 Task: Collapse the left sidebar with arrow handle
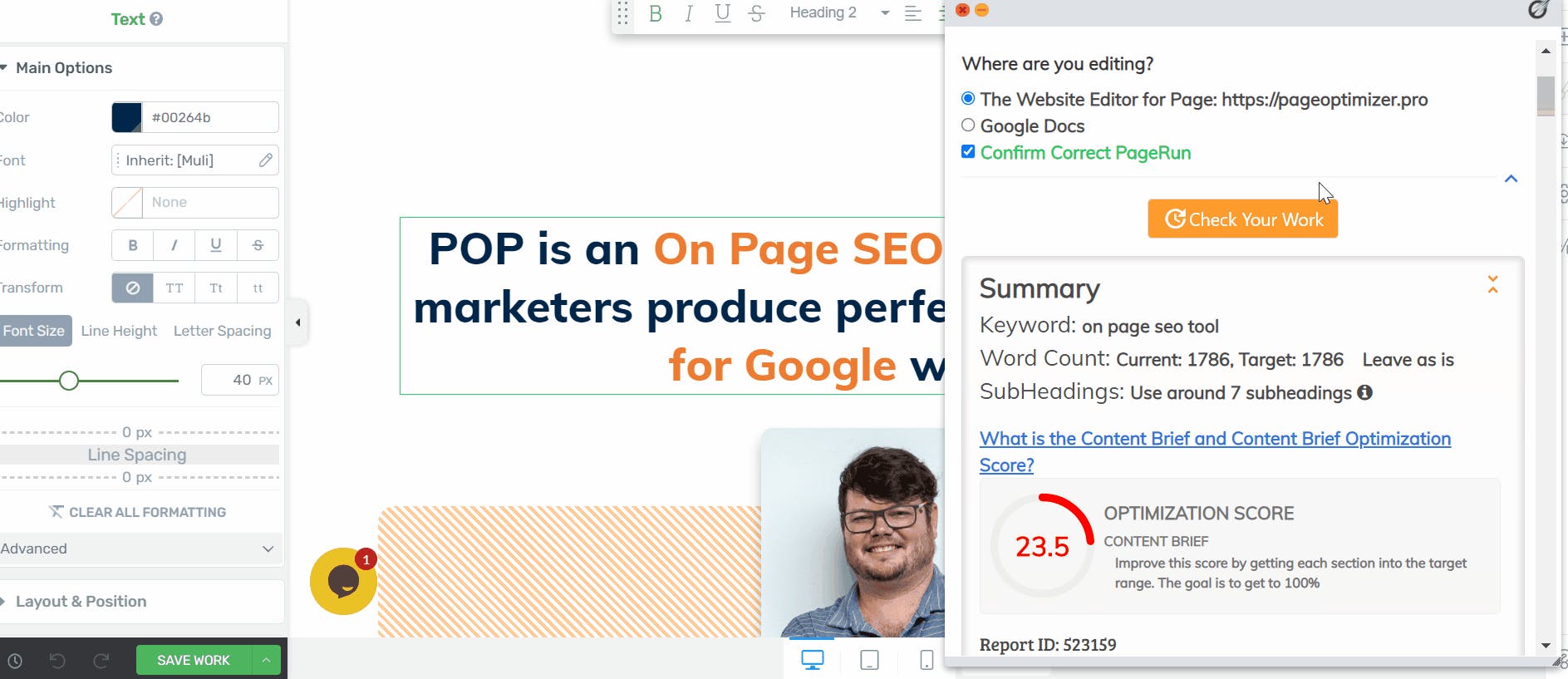(298, 322)
